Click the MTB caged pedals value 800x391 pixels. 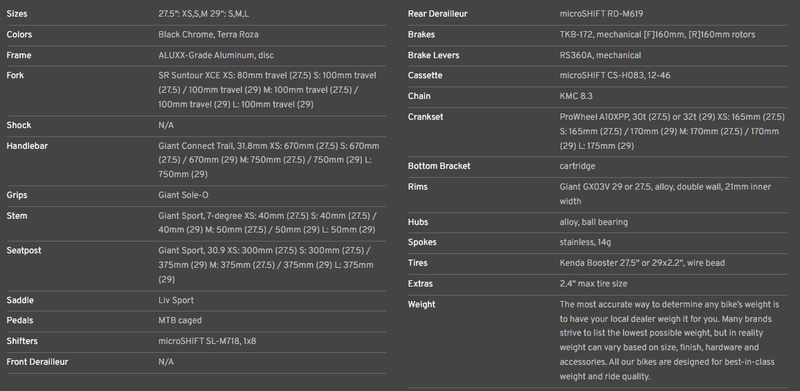[180, 321]
